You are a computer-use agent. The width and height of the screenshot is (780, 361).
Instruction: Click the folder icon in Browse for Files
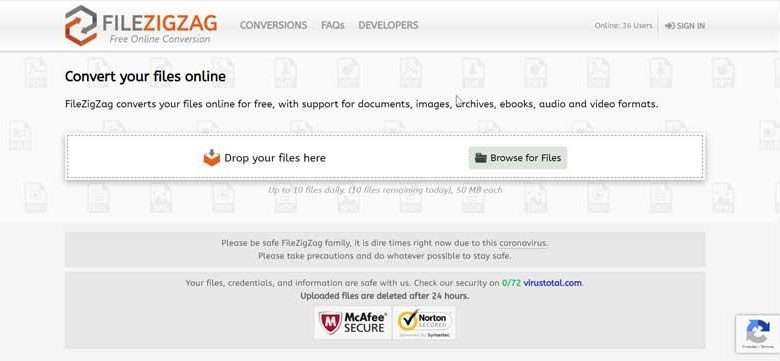click(x=481, y=158)
